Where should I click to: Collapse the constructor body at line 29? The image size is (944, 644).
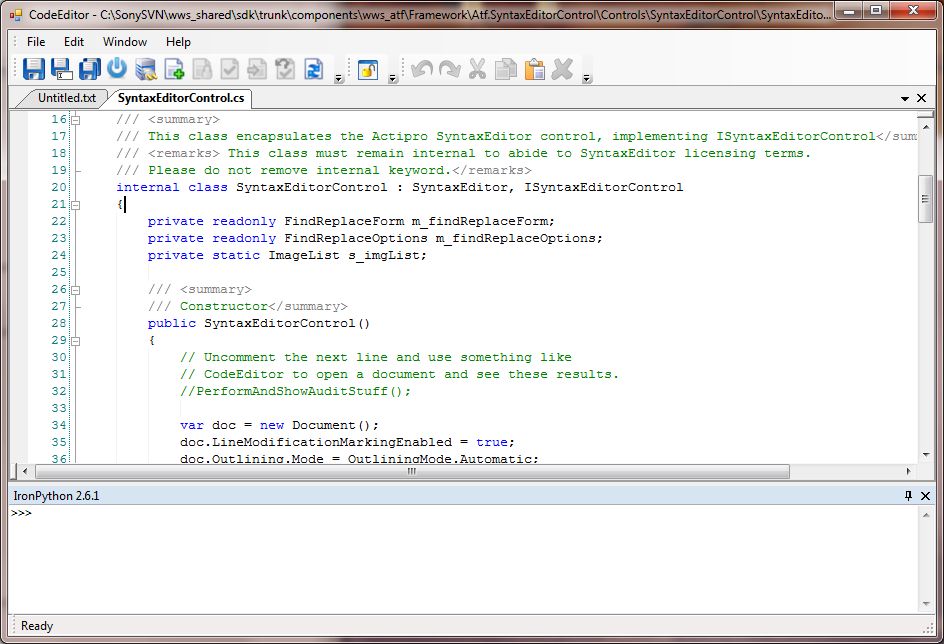[x=76, y=341]
